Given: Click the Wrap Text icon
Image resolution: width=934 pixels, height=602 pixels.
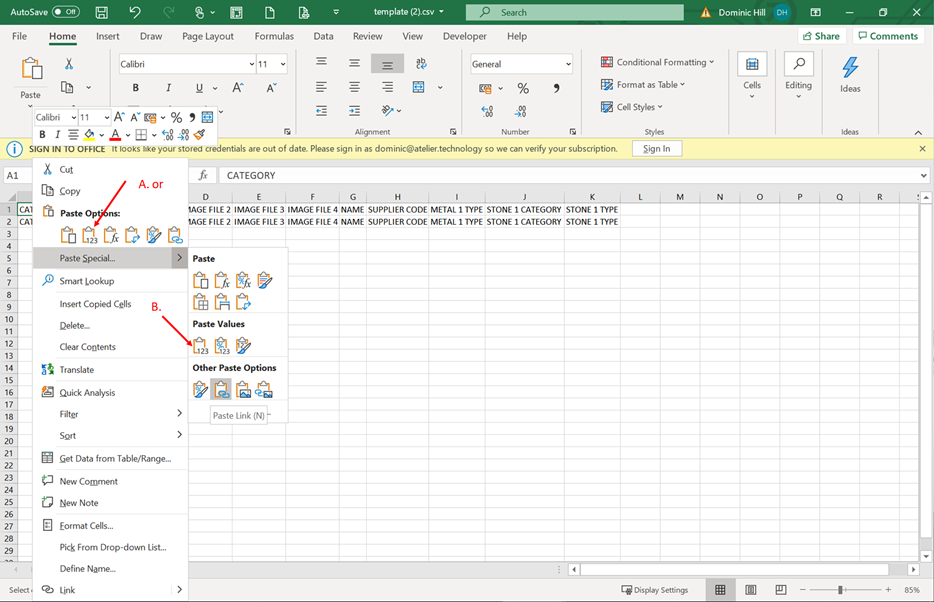Looking at the screenshot, I should pos(421,63).
